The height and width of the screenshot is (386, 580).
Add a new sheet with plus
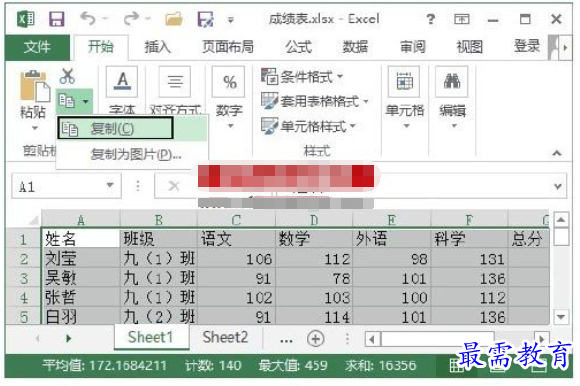pos(316,339)
